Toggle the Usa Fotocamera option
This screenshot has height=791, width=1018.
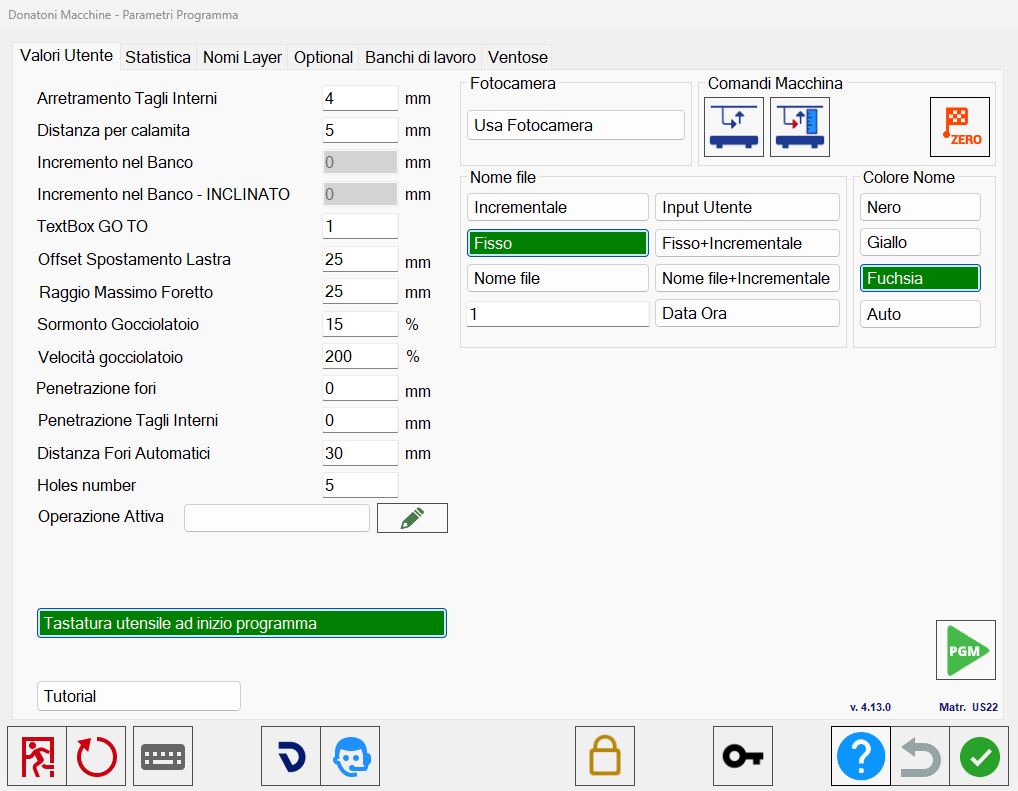[x=575, y=125]
